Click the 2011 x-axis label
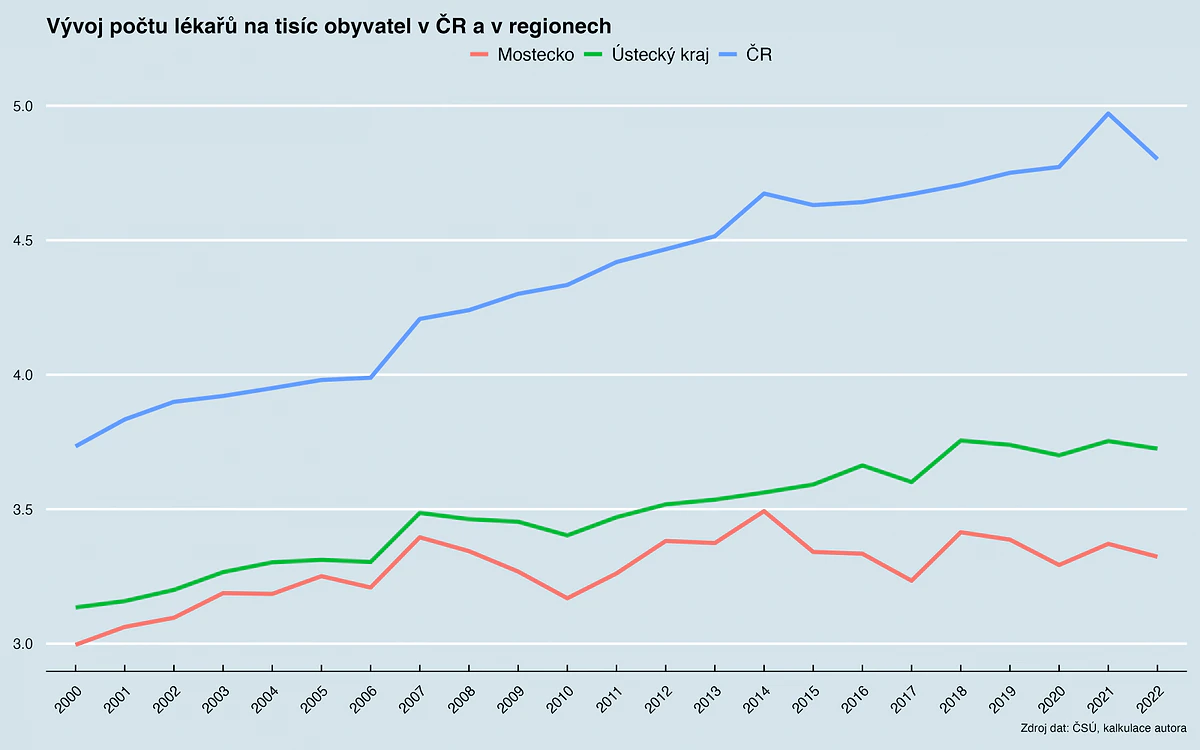Image resolution: width=1200 pixels, height=750 pixels. 607,699
